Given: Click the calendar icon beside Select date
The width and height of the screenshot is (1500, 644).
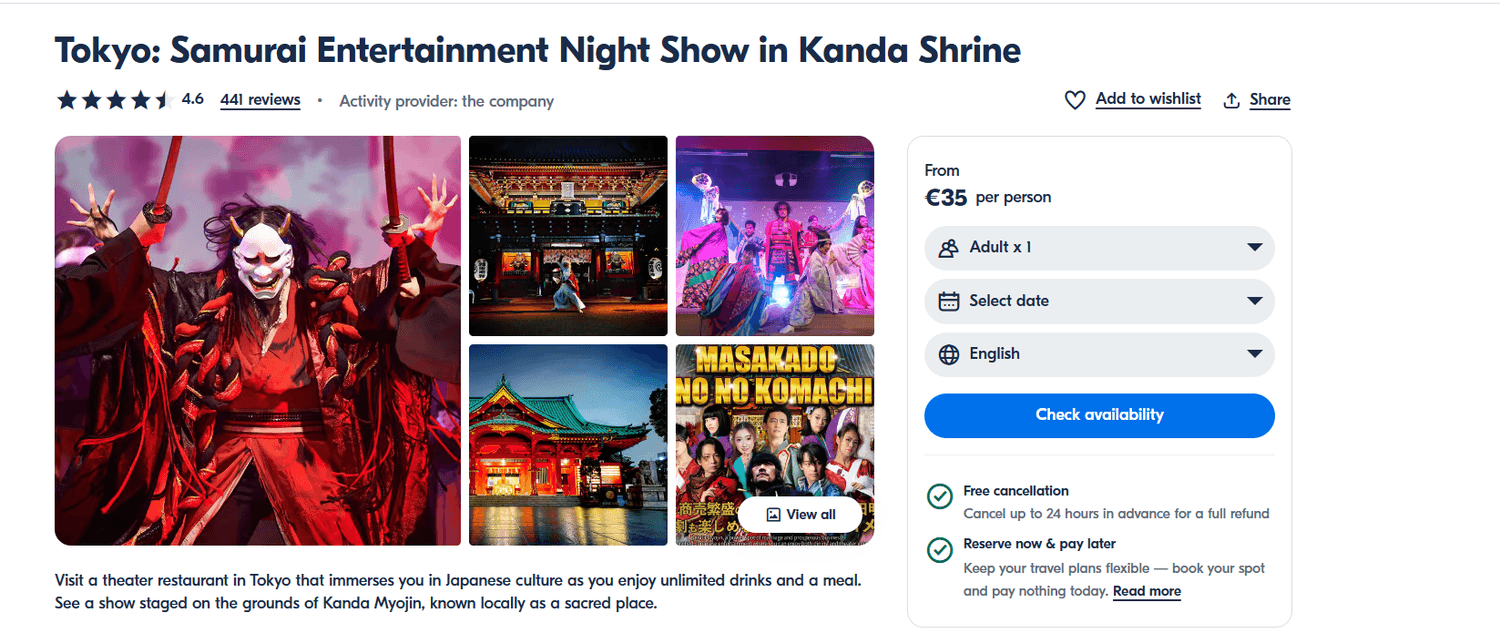Looking at the screenshot, I should (949, 301).
